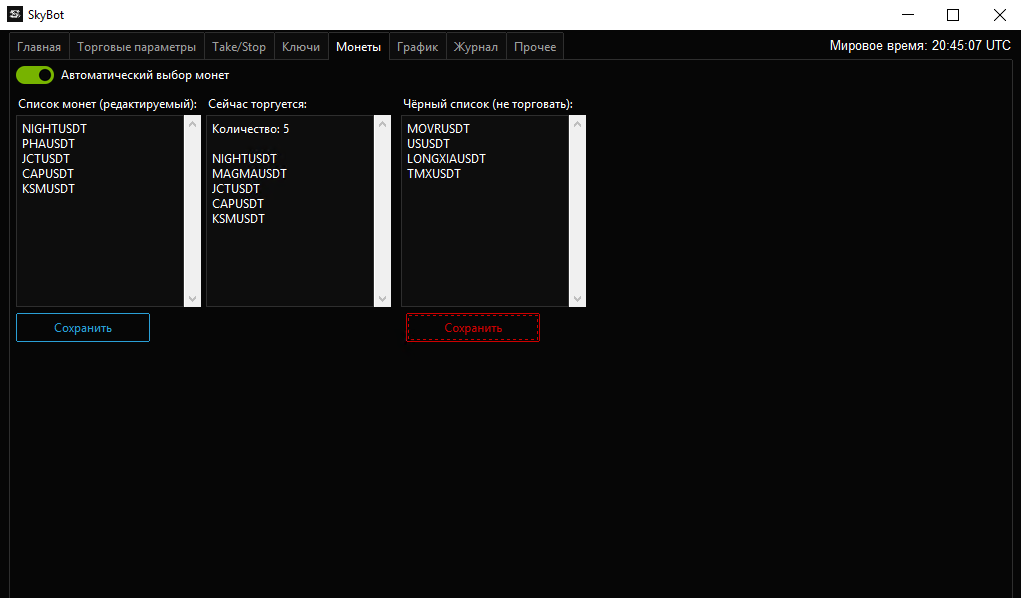Select CAPUSDT in the currently trading list
Screen dimensions: 1021x598
tap(238, 204)
